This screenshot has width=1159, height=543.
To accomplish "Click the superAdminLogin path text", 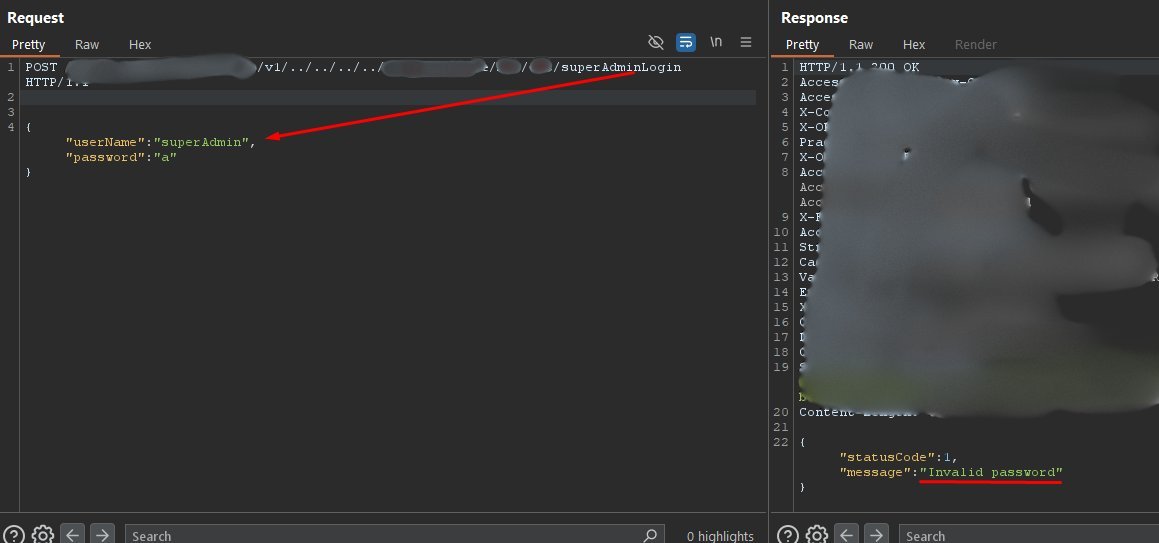I will pyautogui.click(x=621, y=67).
